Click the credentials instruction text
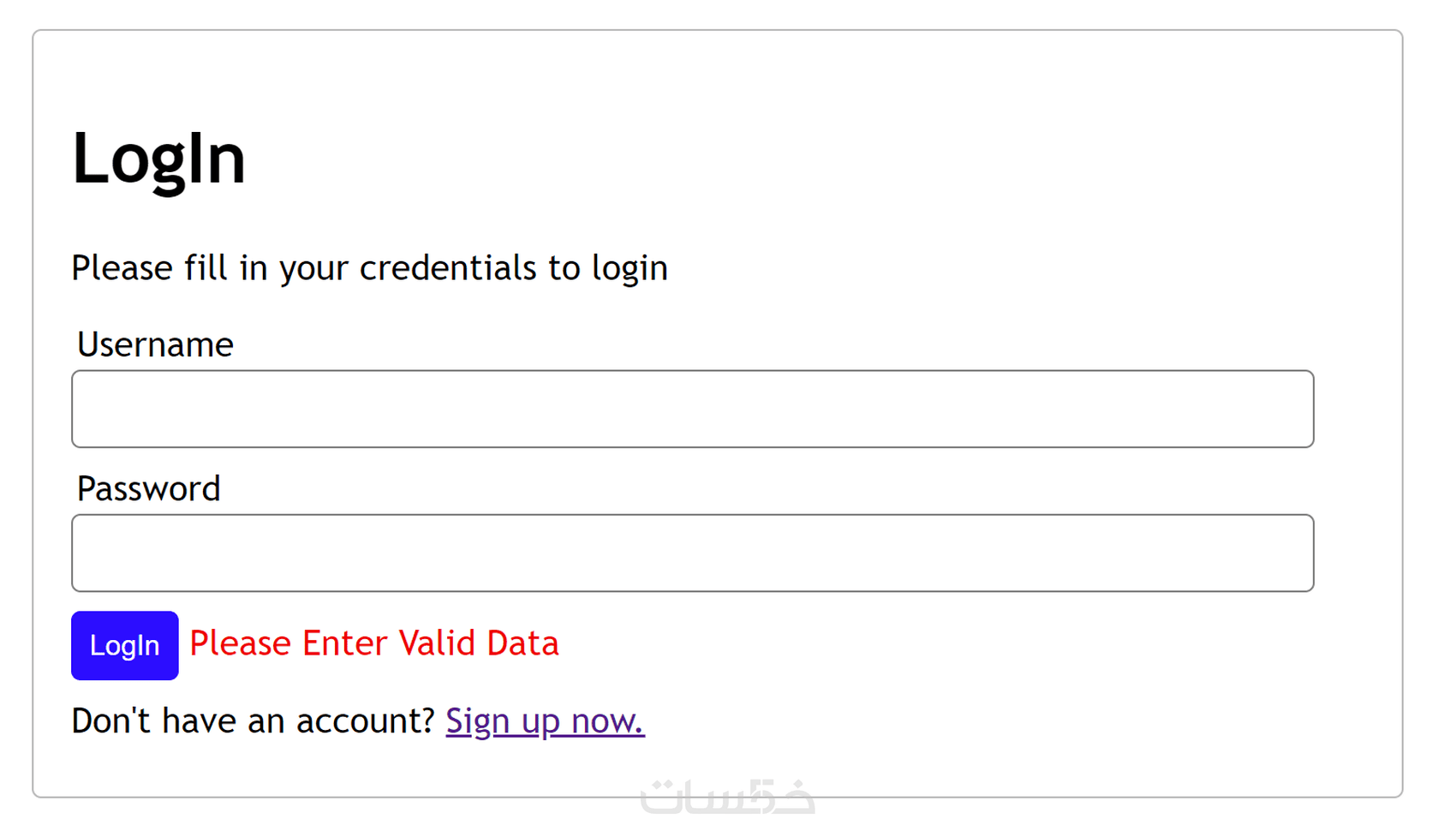Screen dimensions: 1456x831 pyautogui.click(x=369, y=268)
